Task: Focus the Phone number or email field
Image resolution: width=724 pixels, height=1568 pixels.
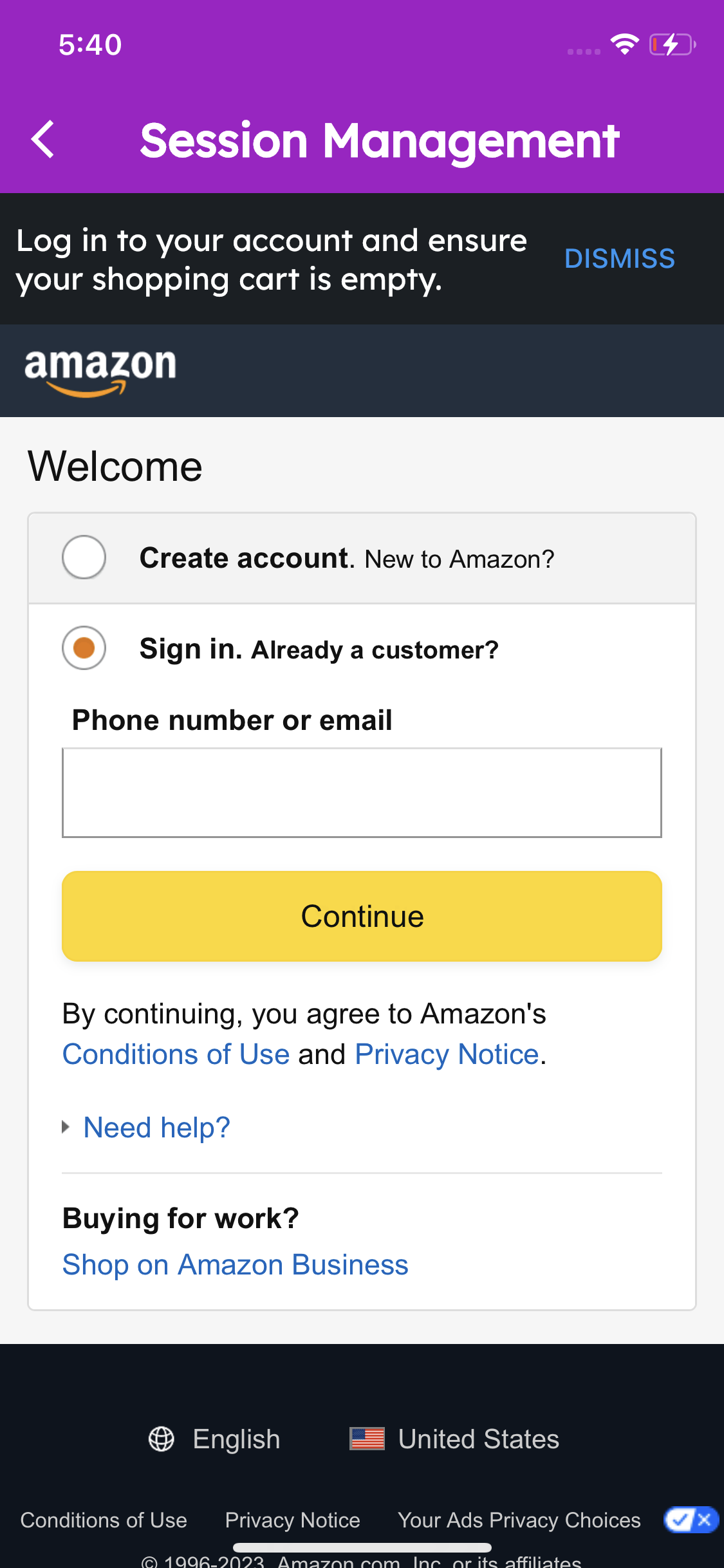Action: (362, 792)
